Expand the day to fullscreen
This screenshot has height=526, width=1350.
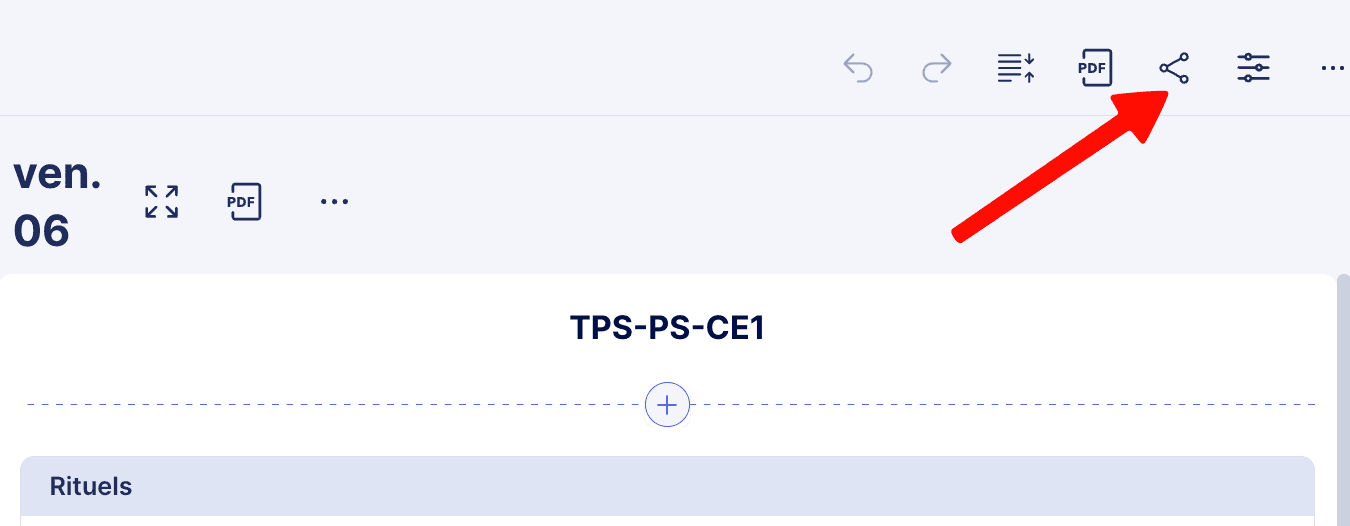tap(161, 201)
